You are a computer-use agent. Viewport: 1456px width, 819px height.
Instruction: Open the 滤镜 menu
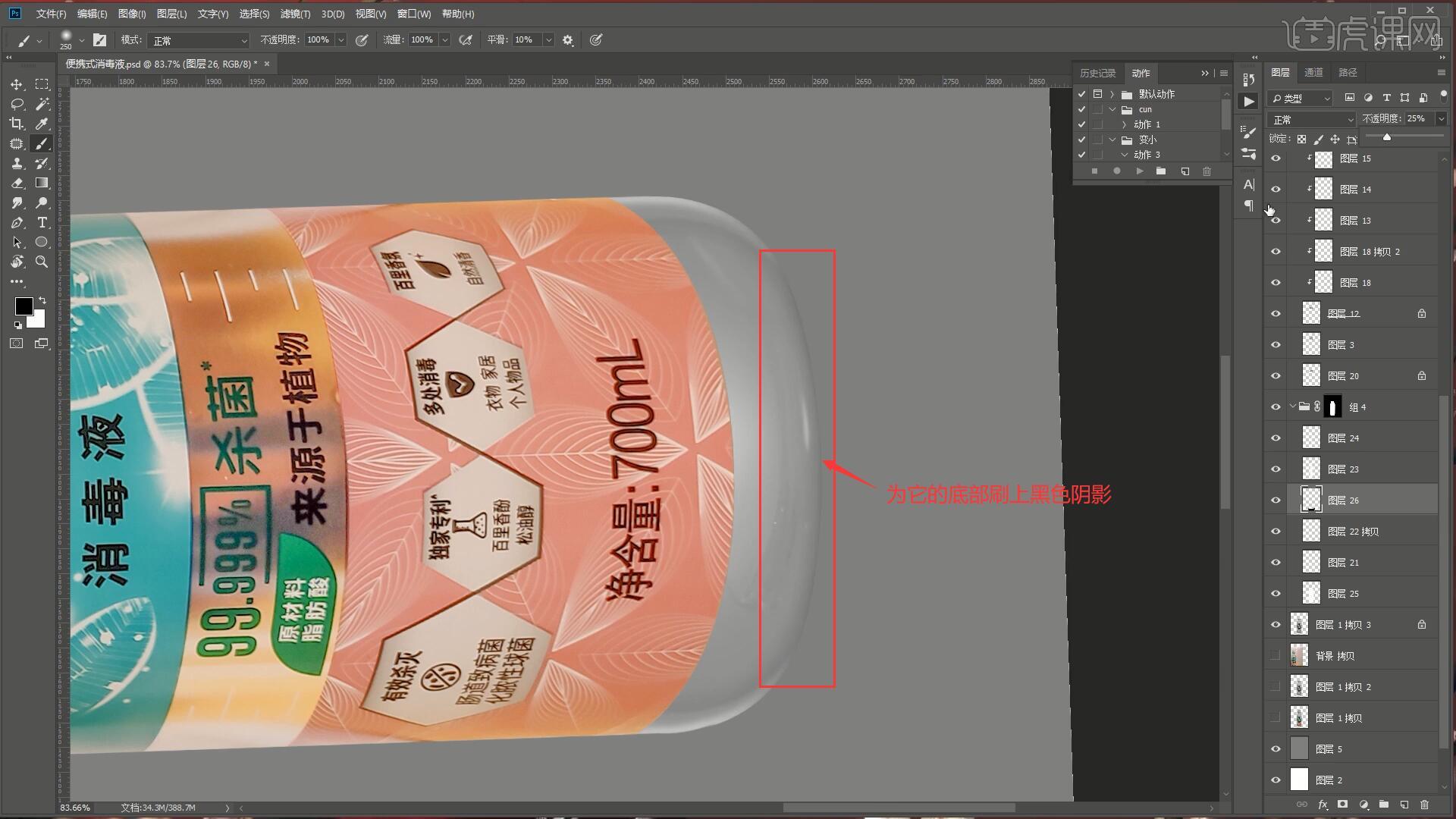pos(294,14)
